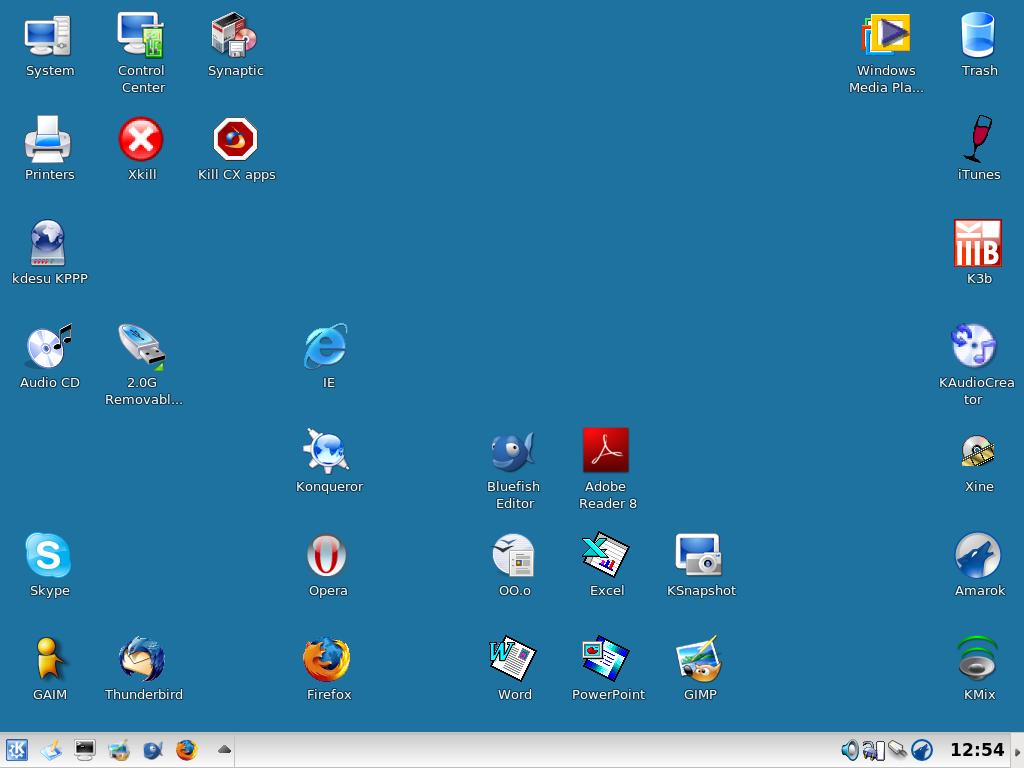Start Thunderbird mail client
The height and width of the screenshot is (768, 1024).
[142, 660]
